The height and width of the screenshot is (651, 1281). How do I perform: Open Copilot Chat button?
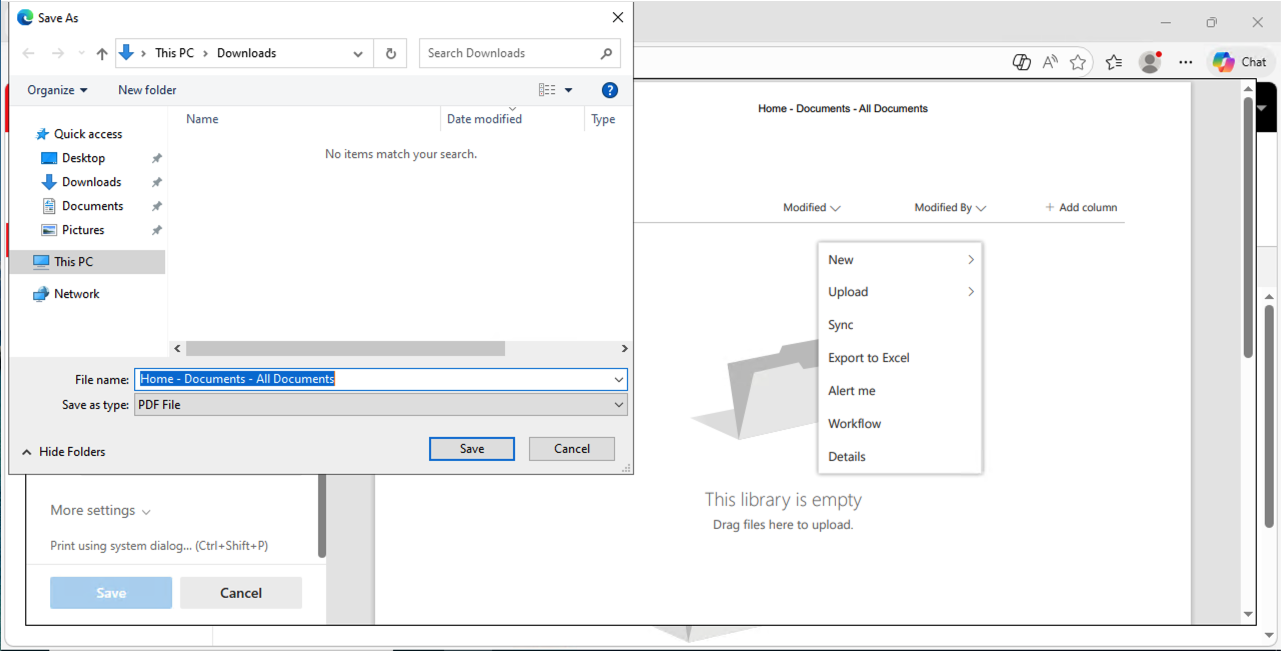tap(1240, 62)
